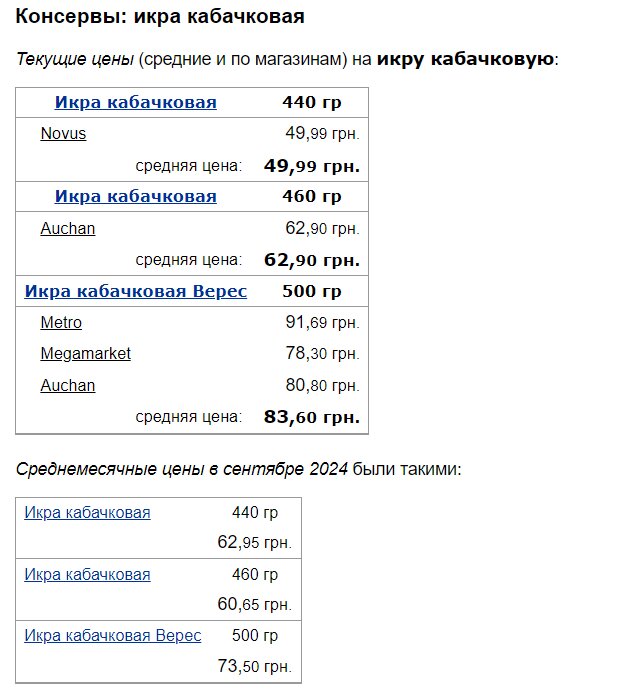Screen dimensions: 622x692
Task: Click the Megamarket price 78,30 грн
Action: click(x=321, y=354)
